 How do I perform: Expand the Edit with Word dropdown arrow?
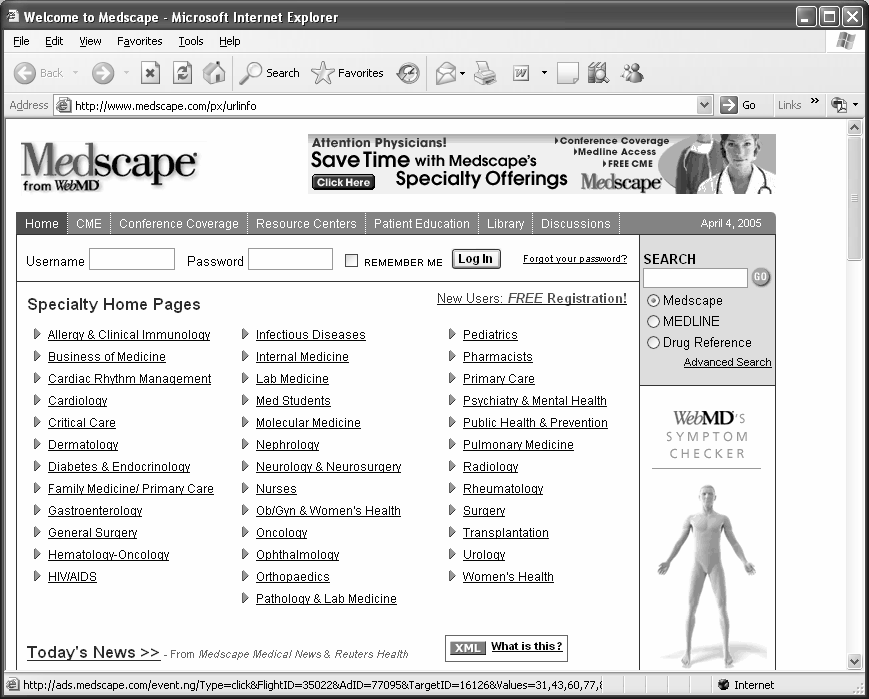point(544,73)
